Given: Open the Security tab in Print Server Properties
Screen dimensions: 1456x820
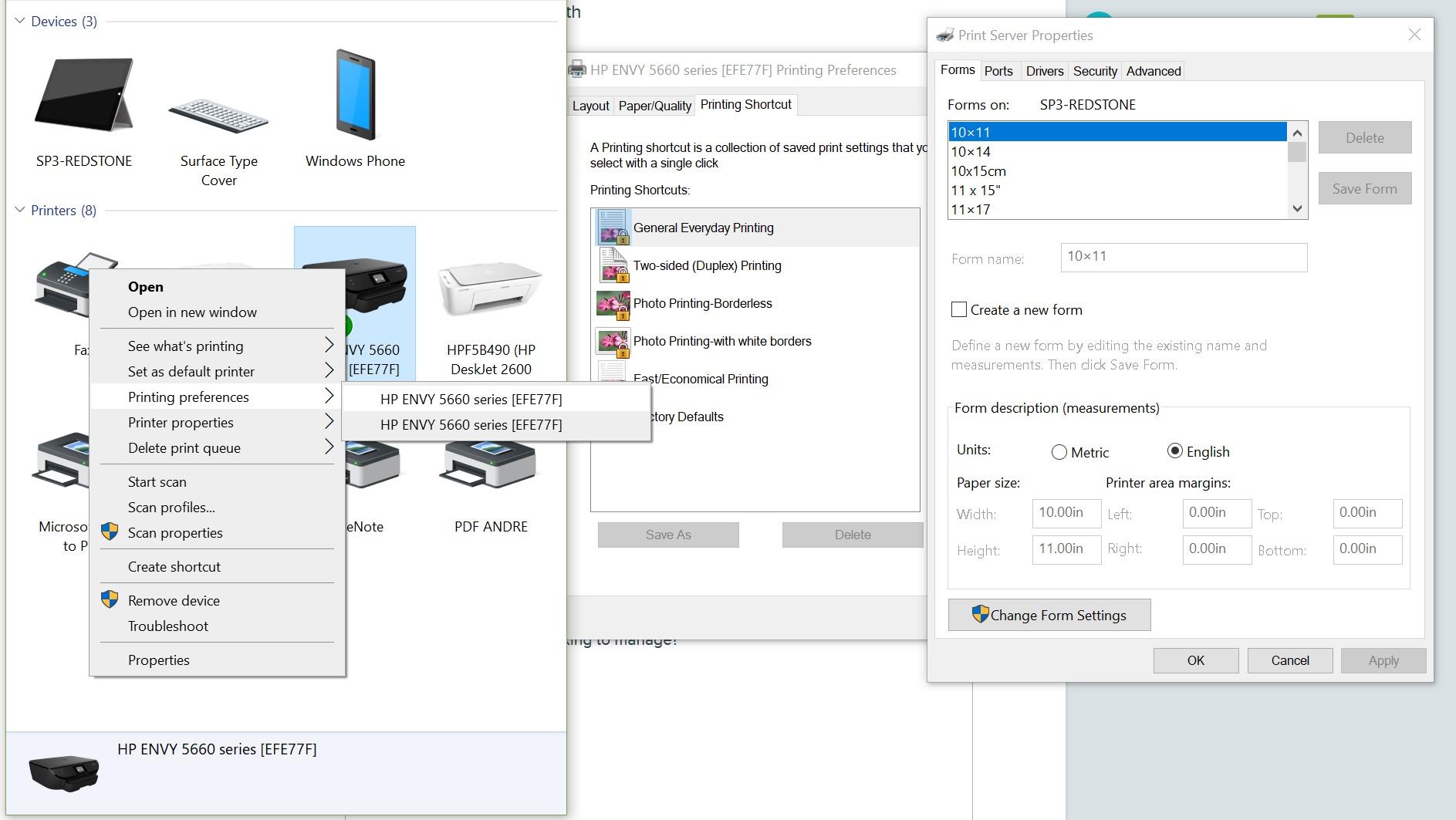Looking at the screenshot, I should 1095,71.
